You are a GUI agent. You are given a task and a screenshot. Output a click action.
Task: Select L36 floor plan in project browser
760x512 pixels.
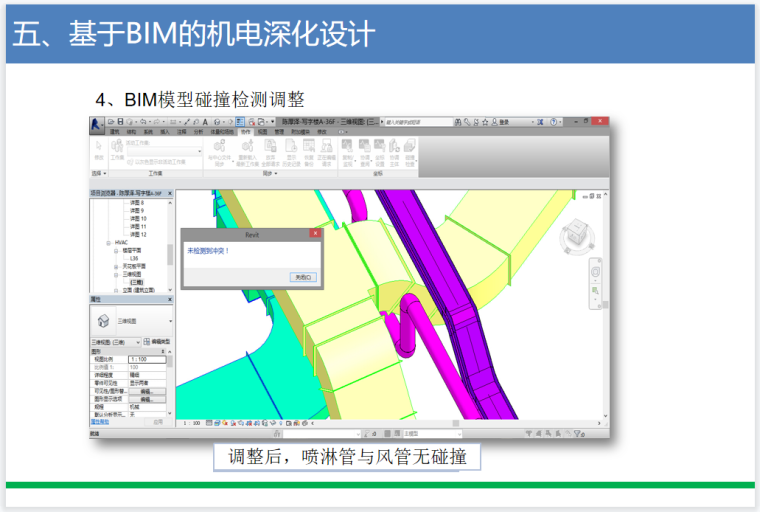click(132, 258)
